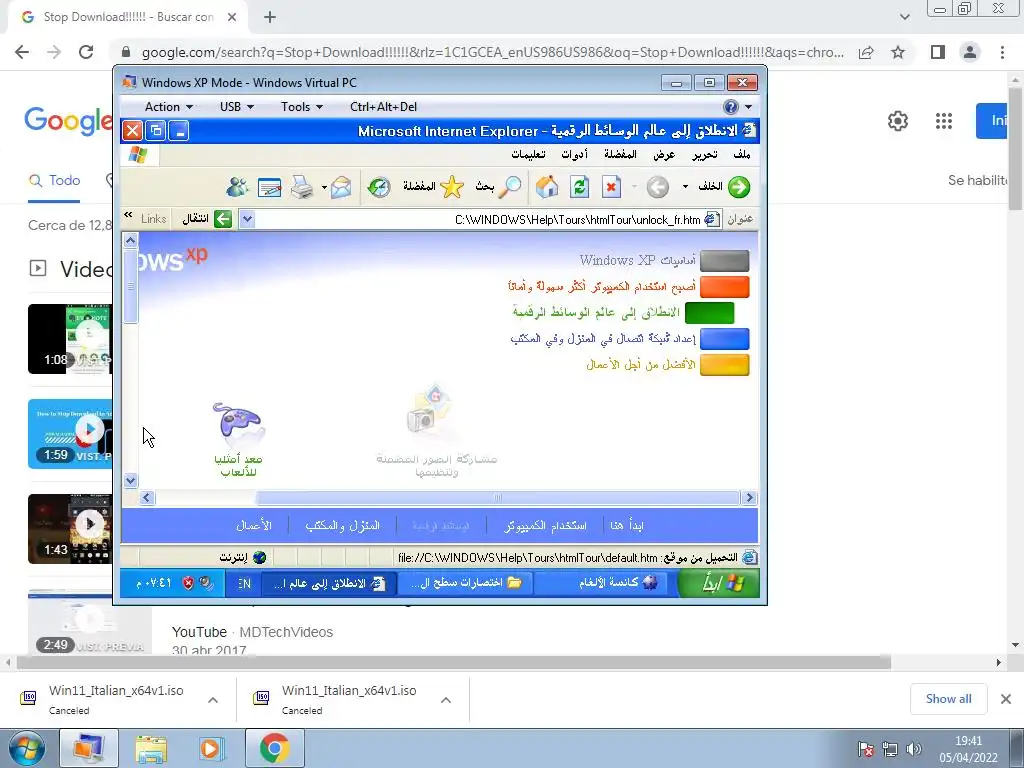This screenshot has height=768, width=1024.
Task: Select the yellow business topic swatch
Action: point(724,365)
